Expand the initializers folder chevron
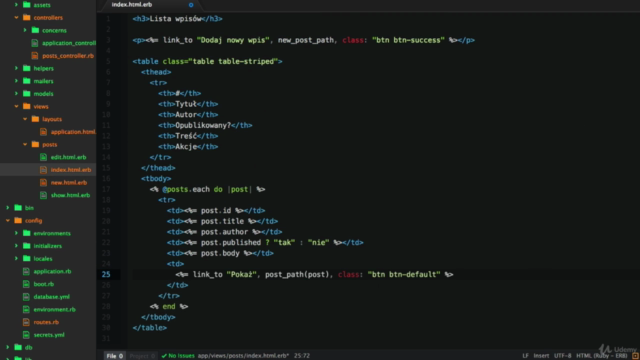The image size is (640, 360). 16,246
